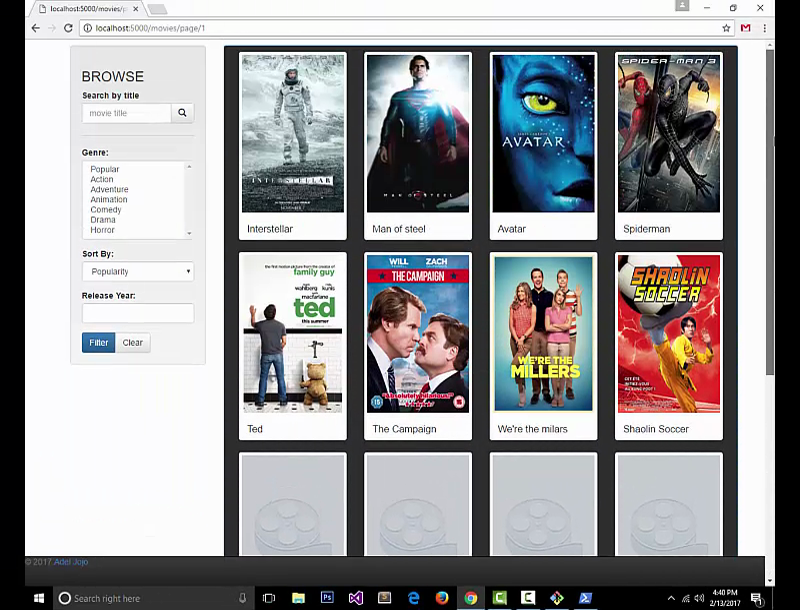Select Popular in the genre list

[x=105, y=169]
